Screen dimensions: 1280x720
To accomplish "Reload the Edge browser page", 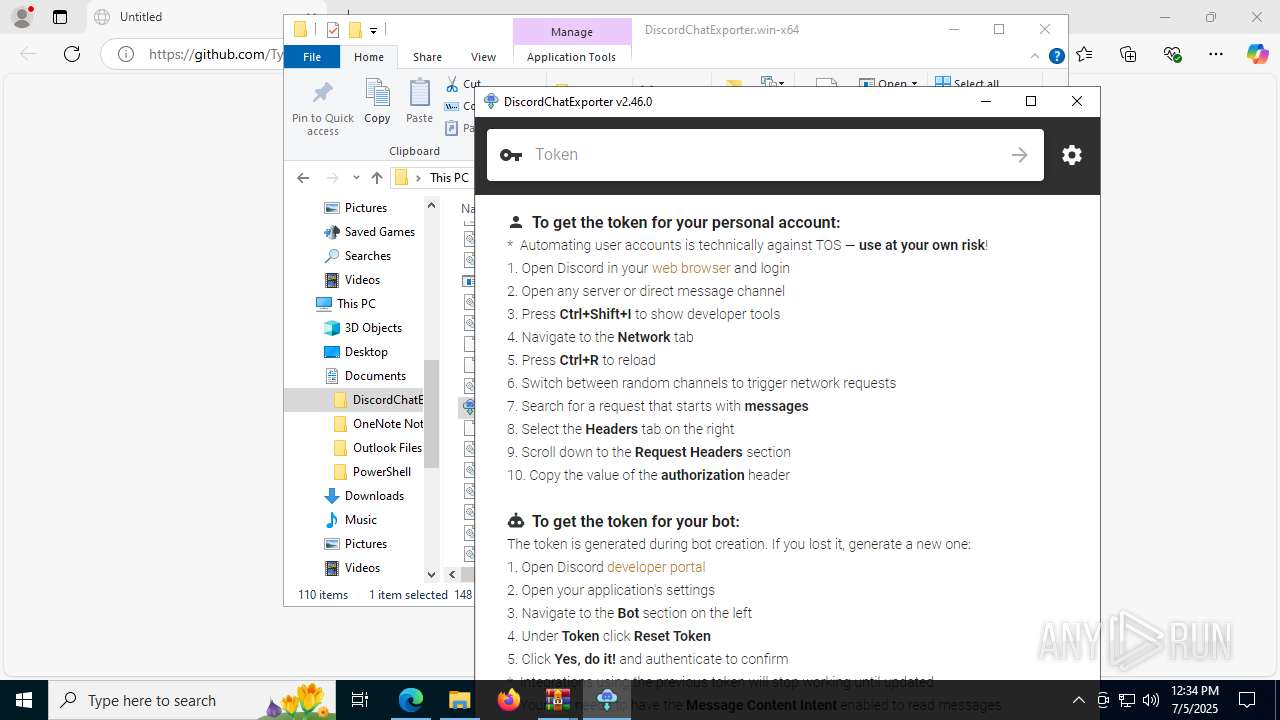I will pyautogui.click(x=72, y=54).
